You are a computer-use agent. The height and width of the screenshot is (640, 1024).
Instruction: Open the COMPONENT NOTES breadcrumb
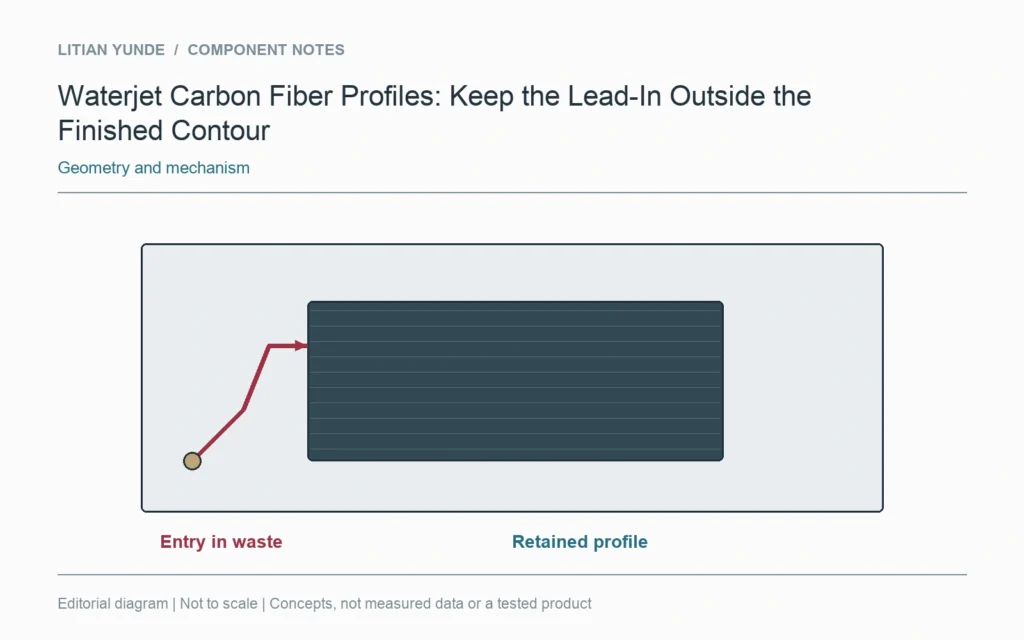[266, 50]
